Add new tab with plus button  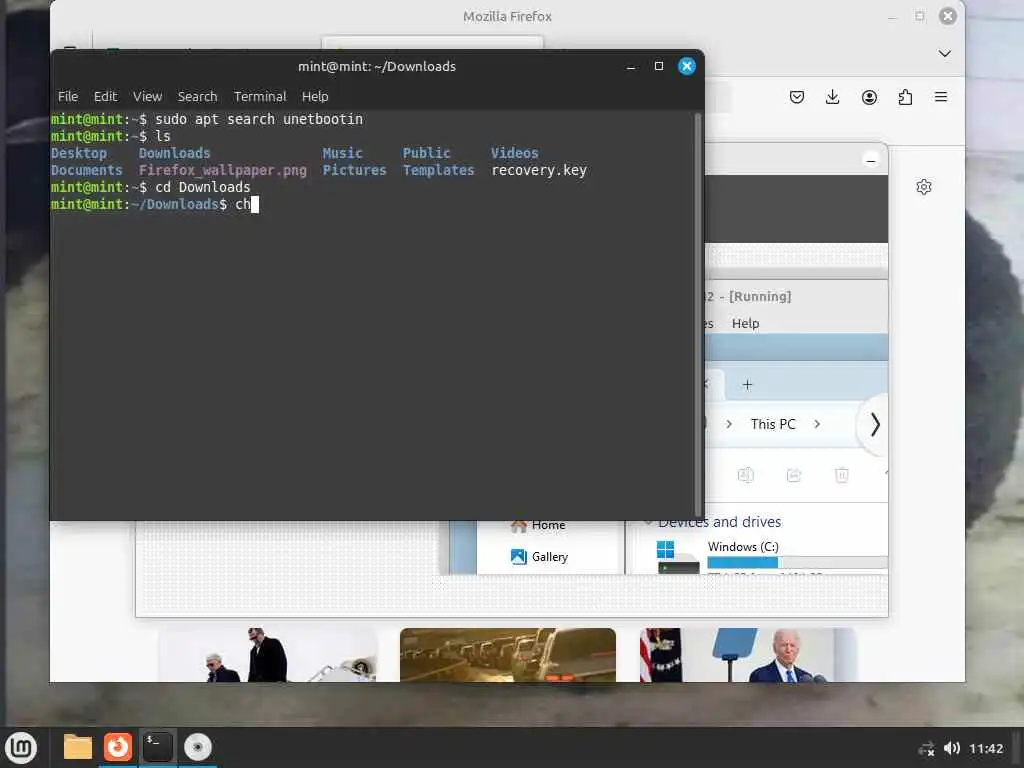coord(747,385)
